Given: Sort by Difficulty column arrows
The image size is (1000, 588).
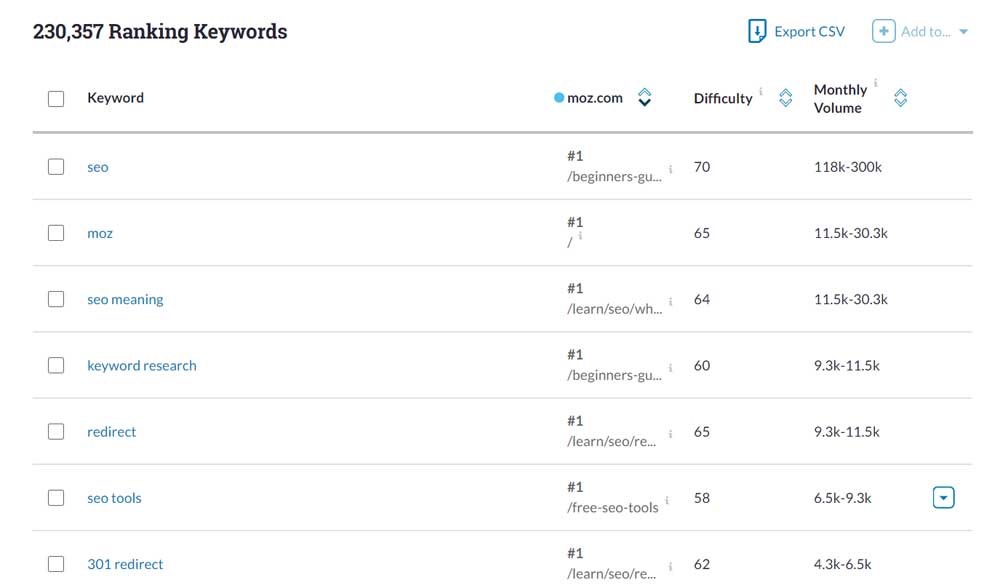Looking at the screenshot, I should [x=786, y=98].
